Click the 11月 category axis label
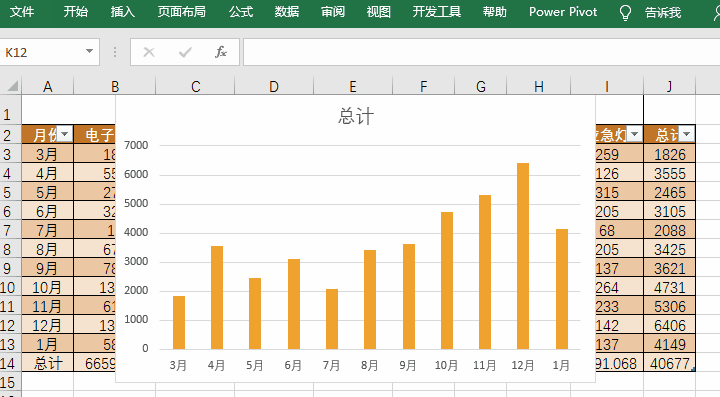The height and width of the screenshot is (397, 720). tap(484, 365)
